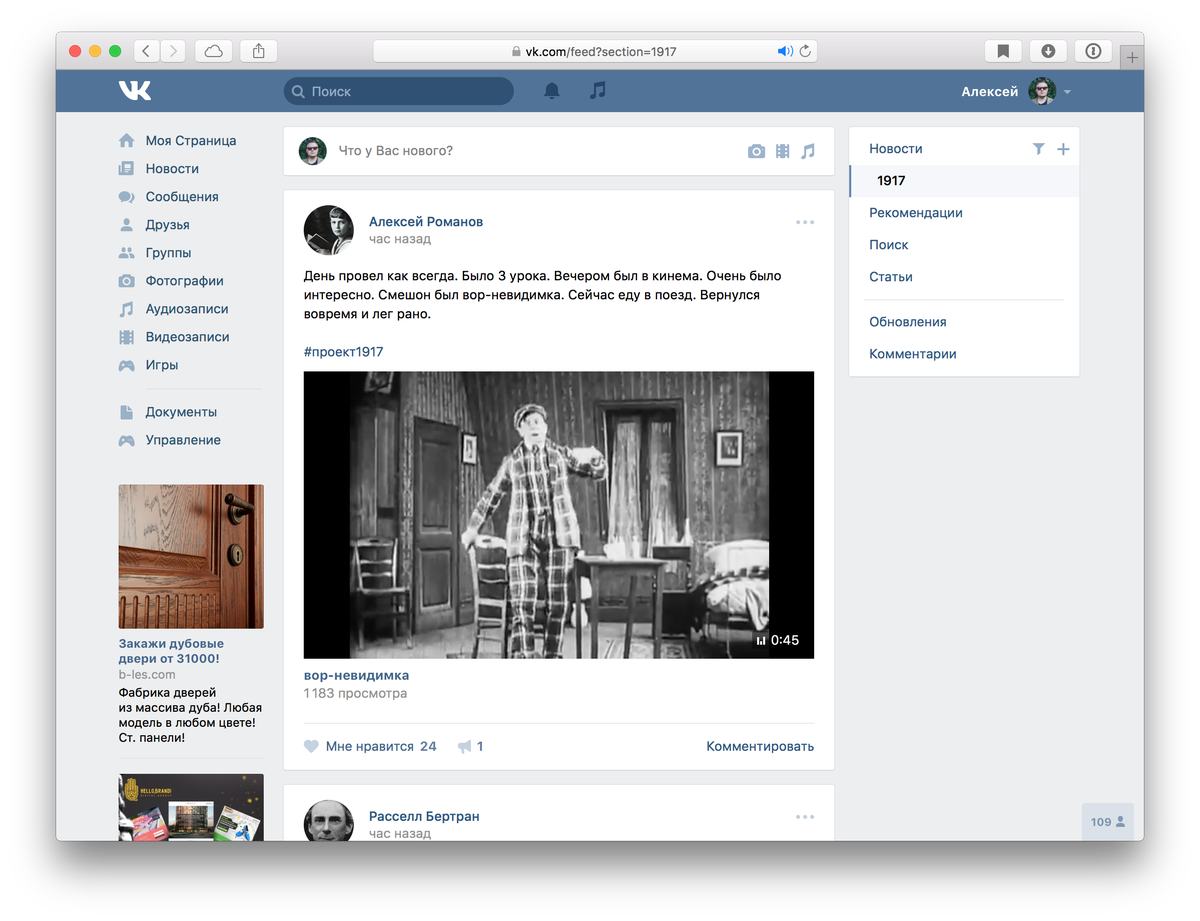Open more options on Расселл Бертран post

click(x=805, y=817)
